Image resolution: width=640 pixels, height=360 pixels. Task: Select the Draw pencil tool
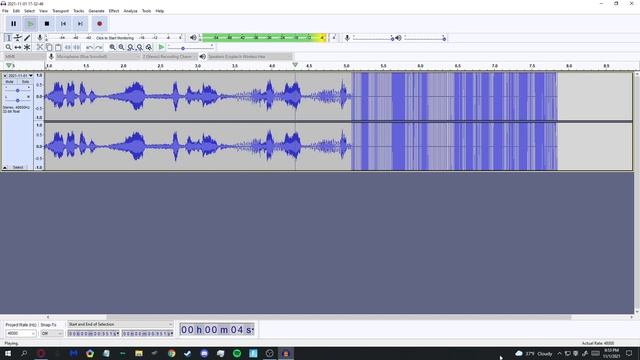click(x=27, y=38)
